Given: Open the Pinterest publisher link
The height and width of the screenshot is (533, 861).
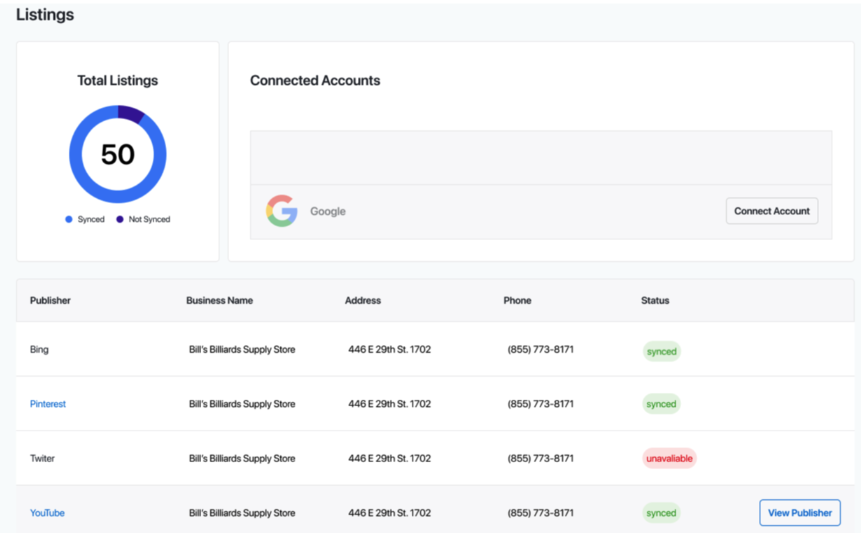Looking at the screenshot, I should (48, 404).
